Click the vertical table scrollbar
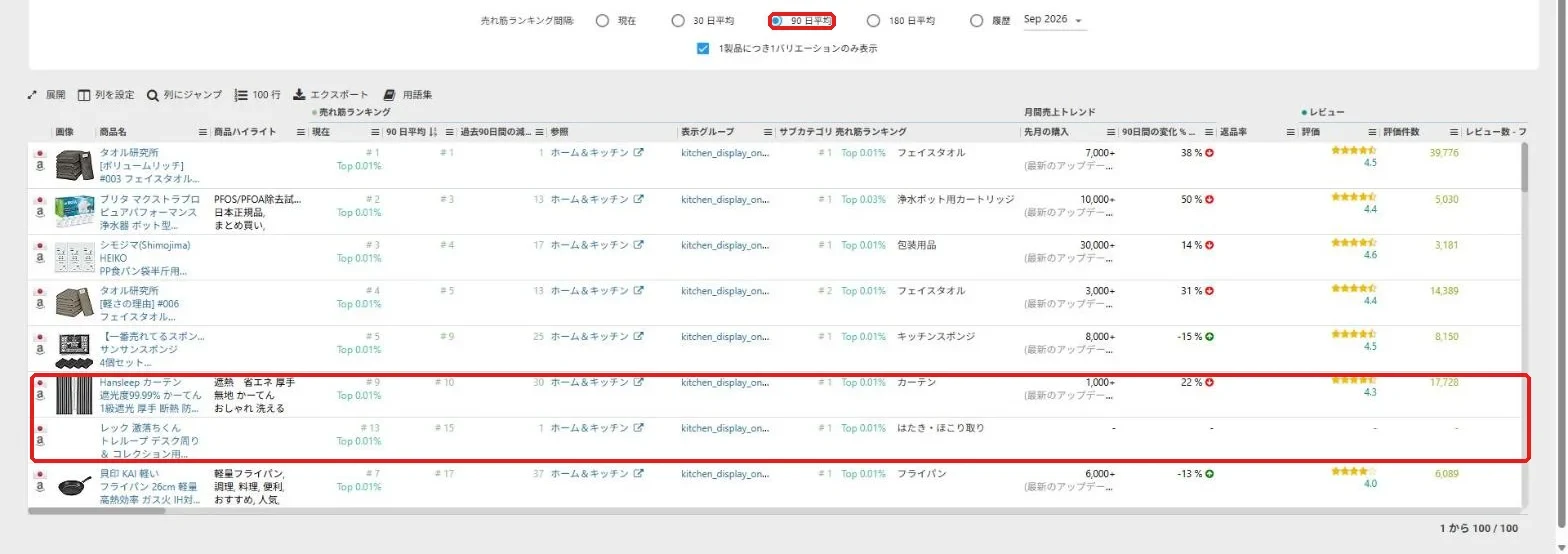Image resolution: width=1568 pixels, height=554 pixels. [1524, 167]
